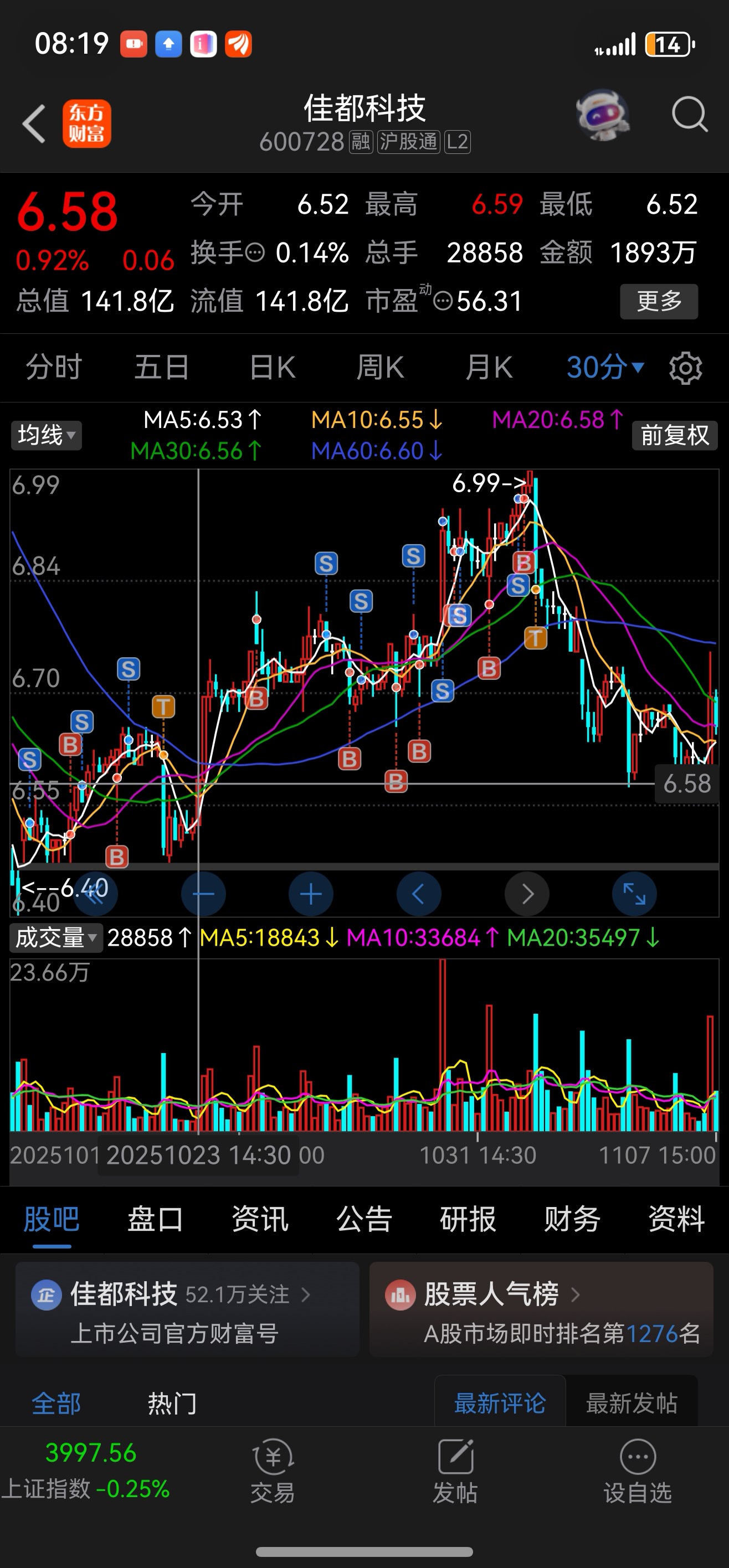729x1568 pixels.
Task: Tap the MA10:6.55 legend value
Action: (x=377, y=420)
